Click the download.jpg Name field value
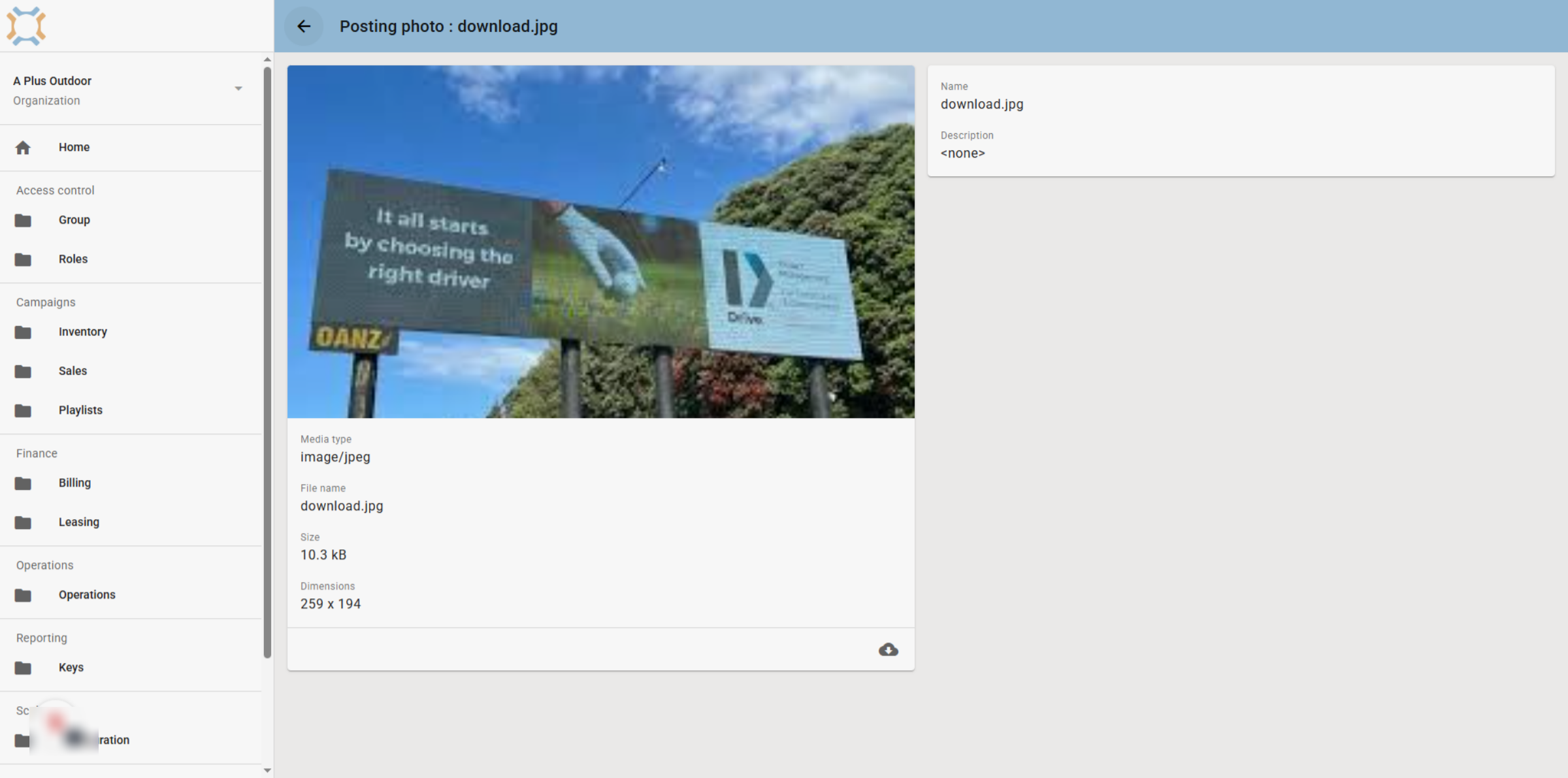Screen dimensions: 1568x778 click(x=982, y=105)
